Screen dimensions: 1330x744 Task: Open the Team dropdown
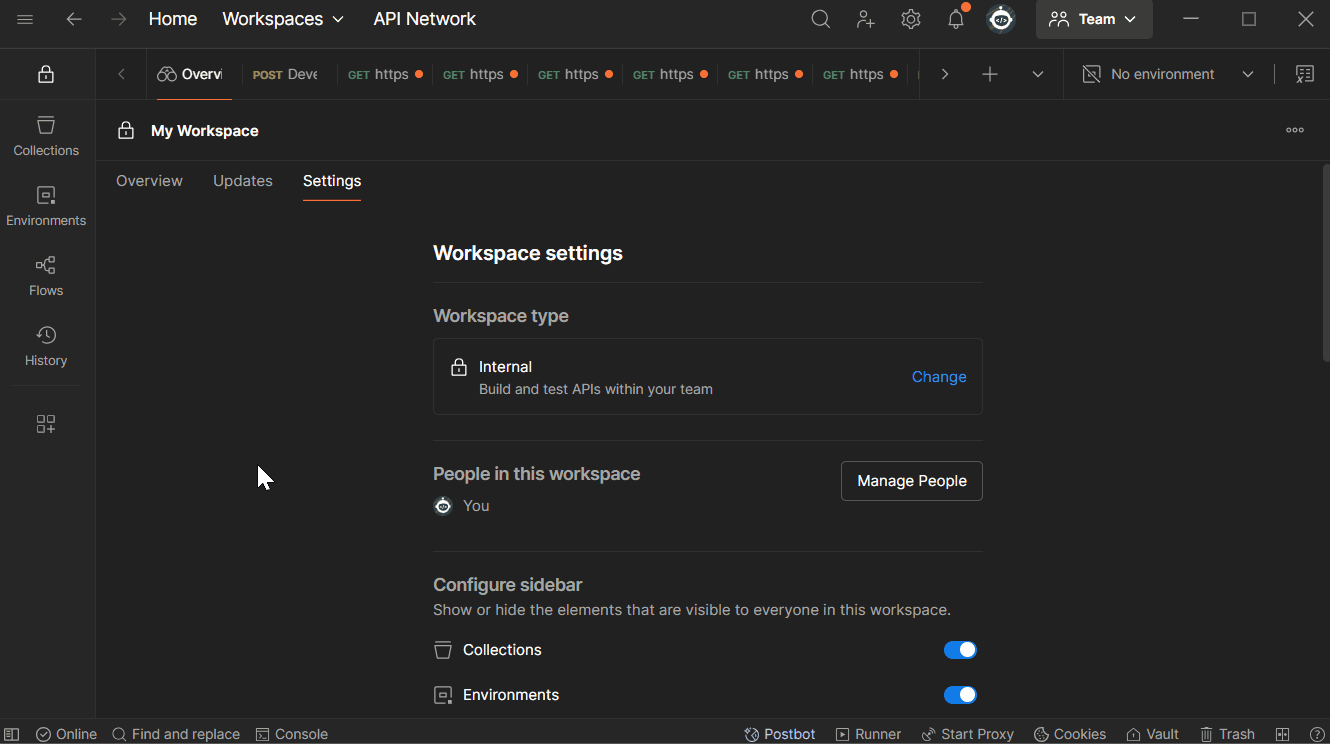pos(1094,19)
